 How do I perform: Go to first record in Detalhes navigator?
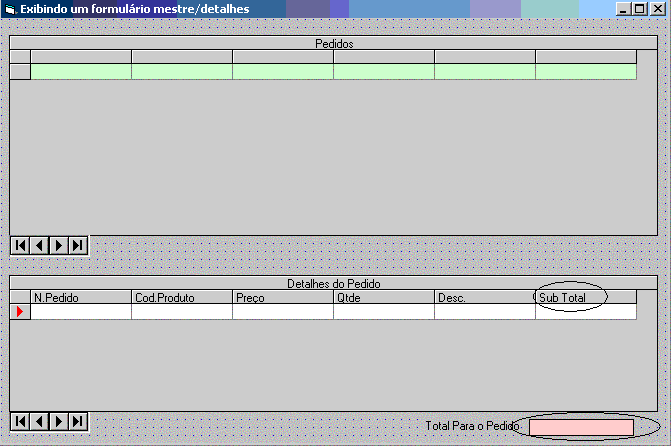point(20,422)
